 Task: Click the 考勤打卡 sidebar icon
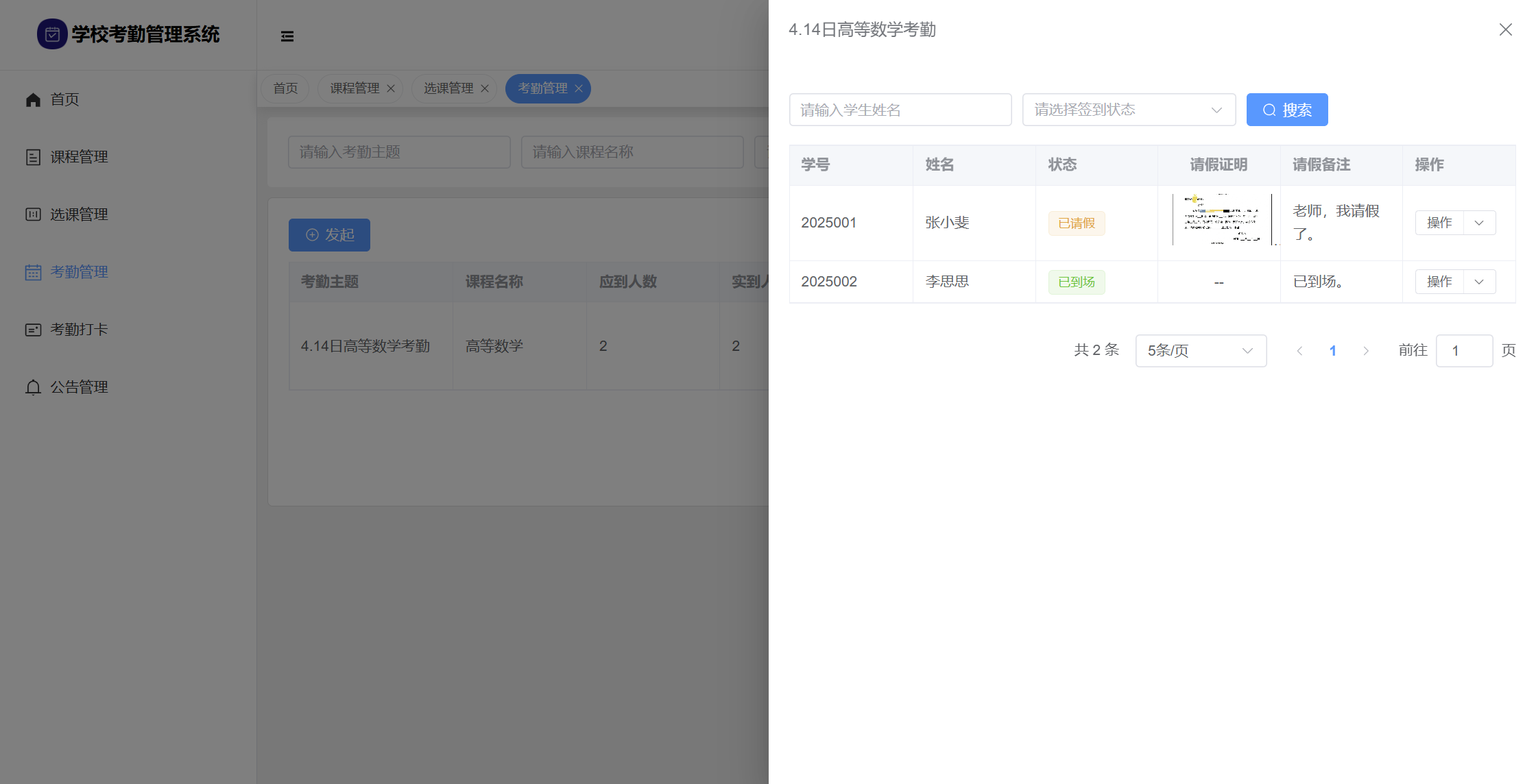click(33, 330)
